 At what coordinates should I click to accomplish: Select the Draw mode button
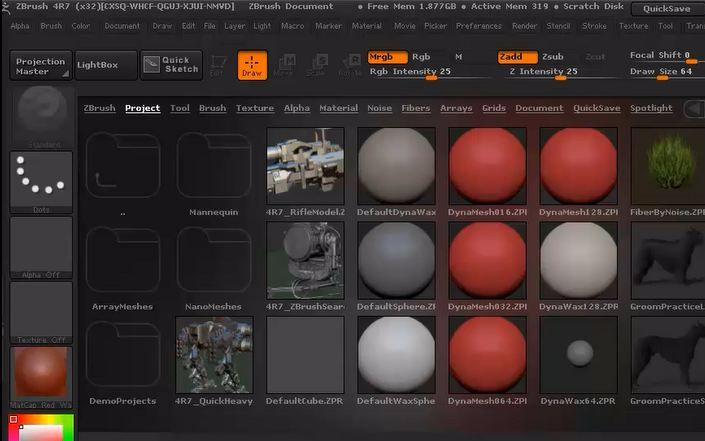(x=252, y=65)
